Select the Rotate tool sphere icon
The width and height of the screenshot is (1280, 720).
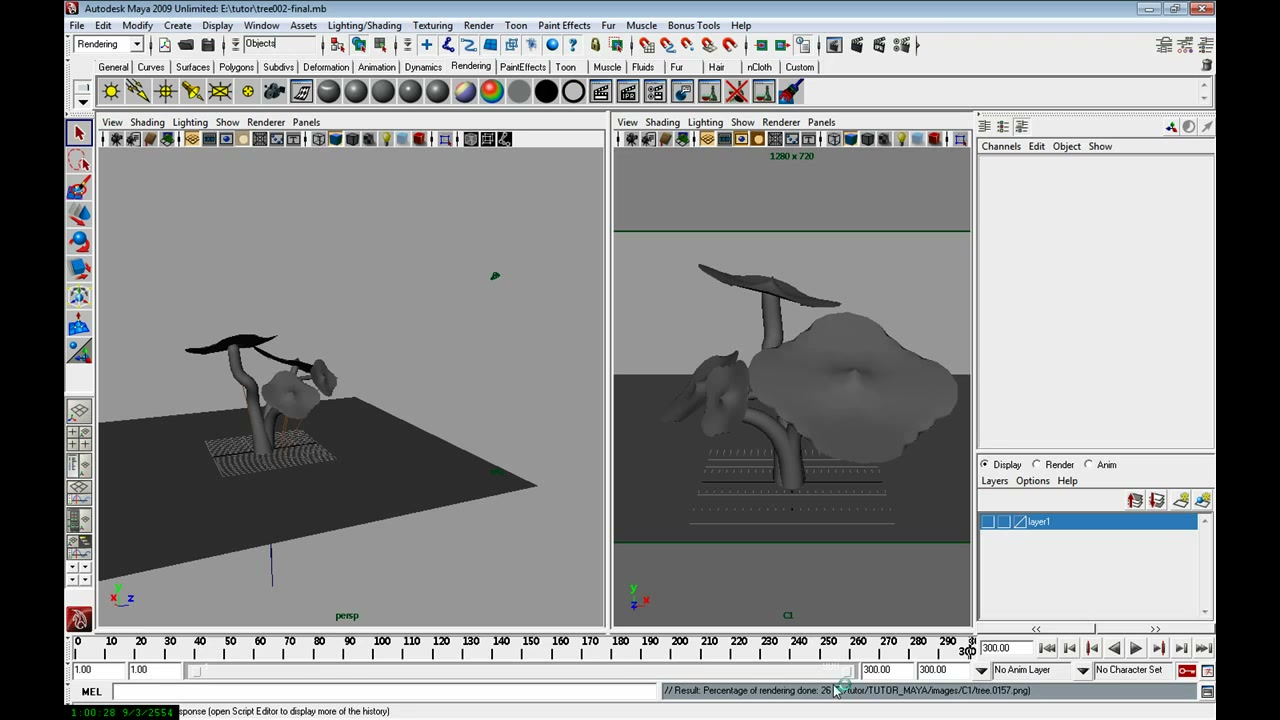pyautogui.click(x=79, y=241)
